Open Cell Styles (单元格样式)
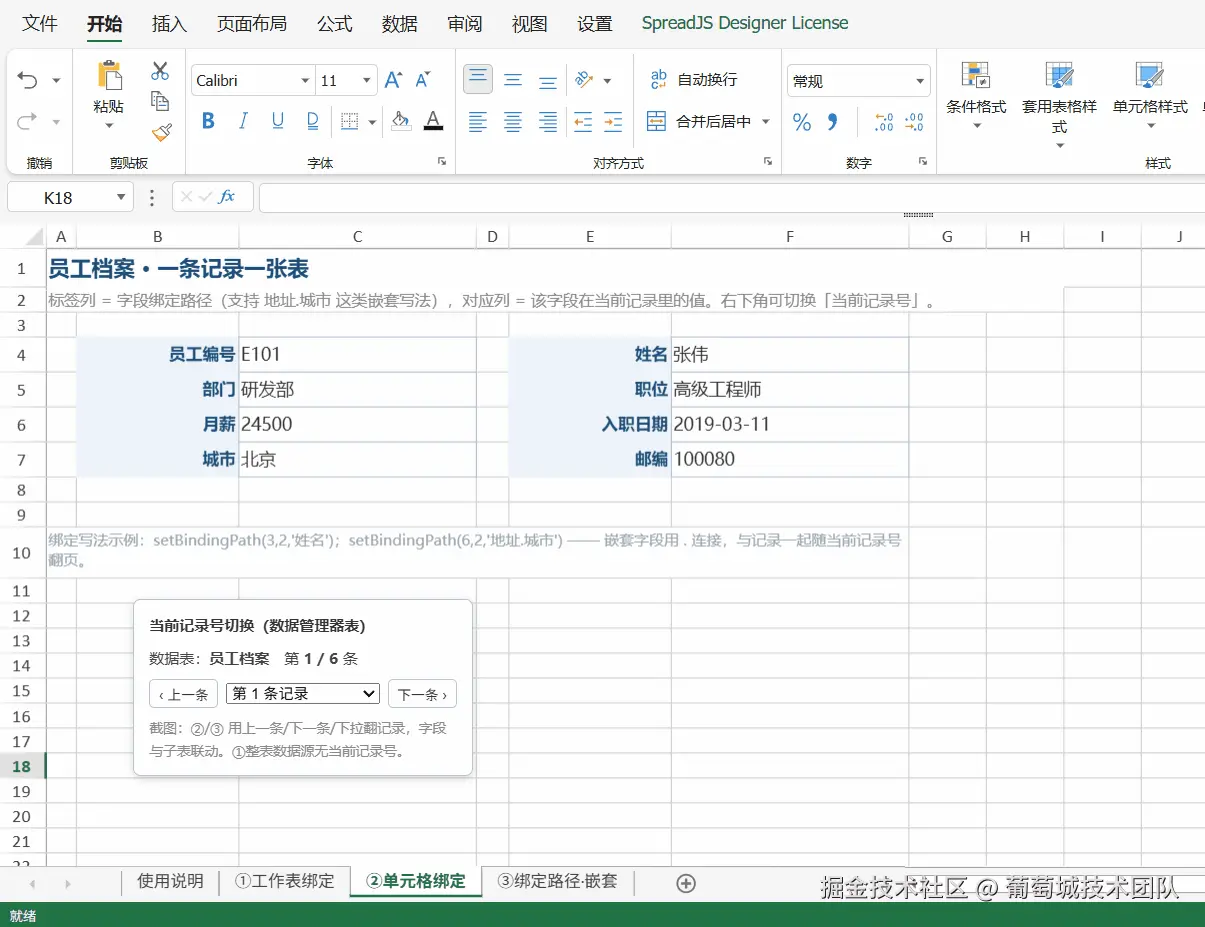Viewport: 1205px width, 927px height. click(x=1150, y=94)
